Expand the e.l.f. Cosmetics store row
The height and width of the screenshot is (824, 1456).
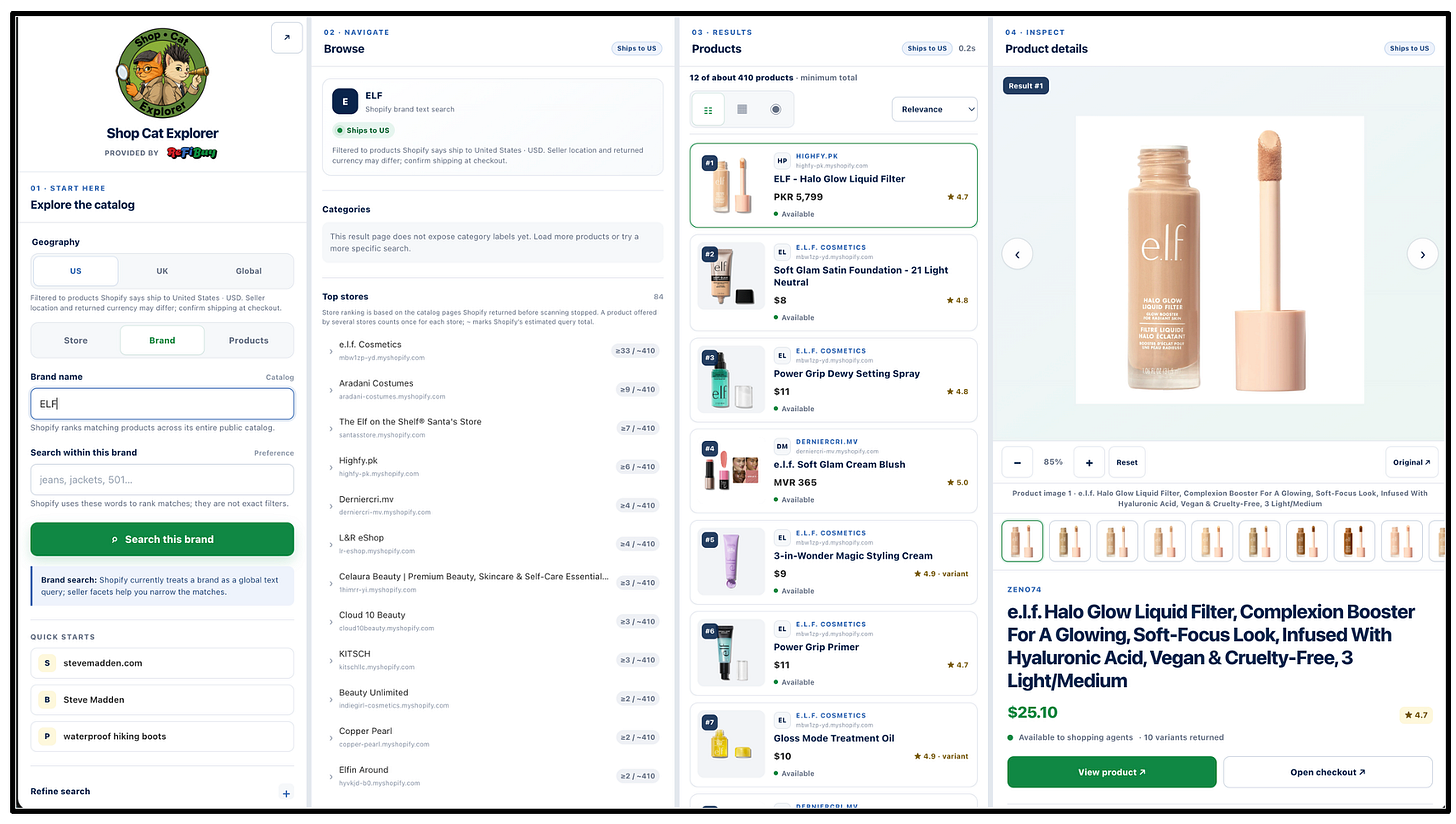(x=493, y=350)
